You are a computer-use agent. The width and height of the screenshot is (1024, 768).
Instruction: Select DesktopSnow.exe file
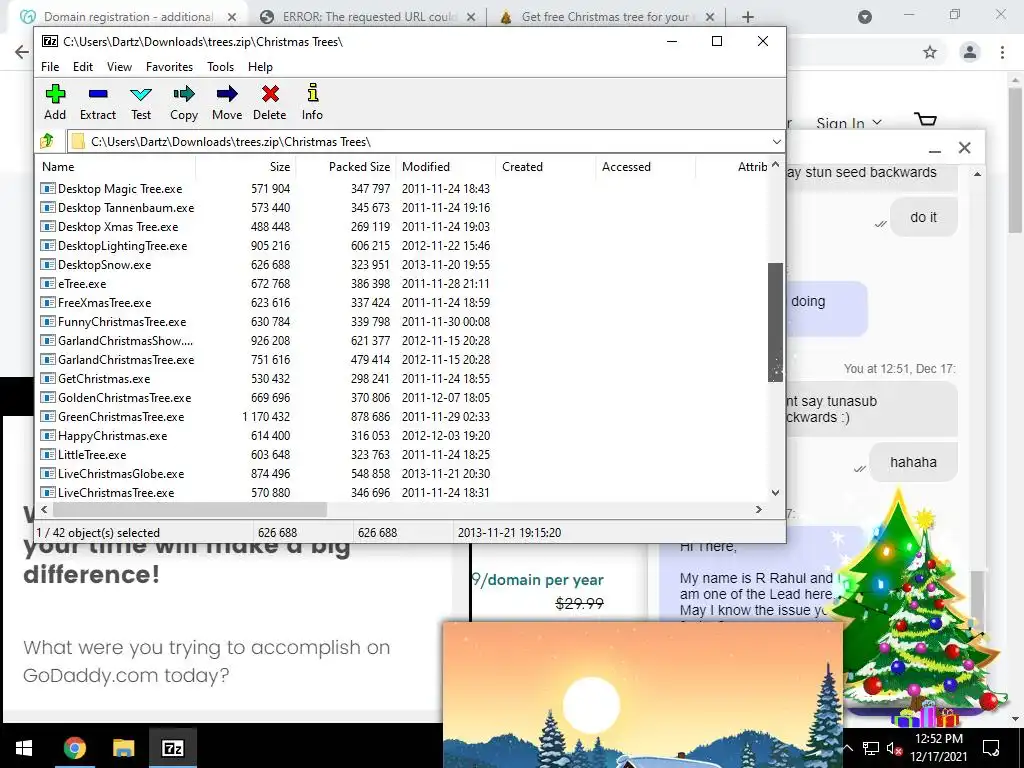tap(104, 264)
